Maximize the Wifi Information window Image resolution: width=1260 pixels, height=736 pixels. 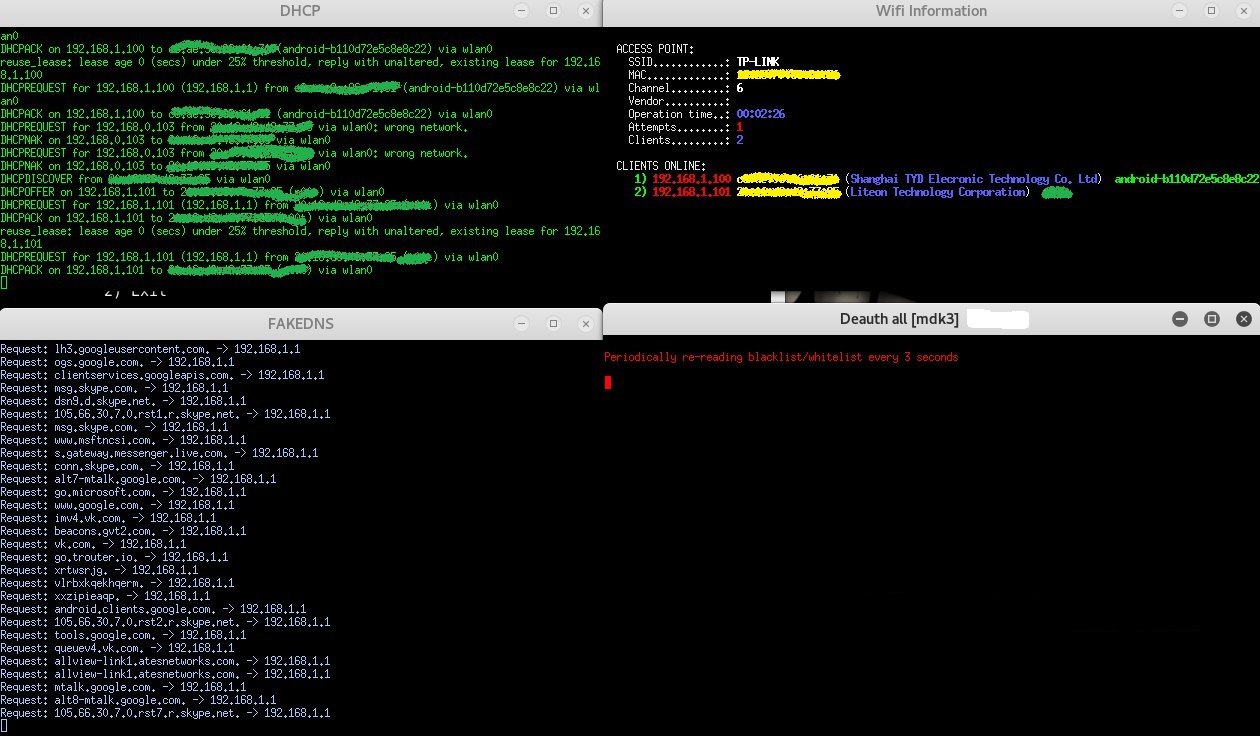click(1210, 11)
